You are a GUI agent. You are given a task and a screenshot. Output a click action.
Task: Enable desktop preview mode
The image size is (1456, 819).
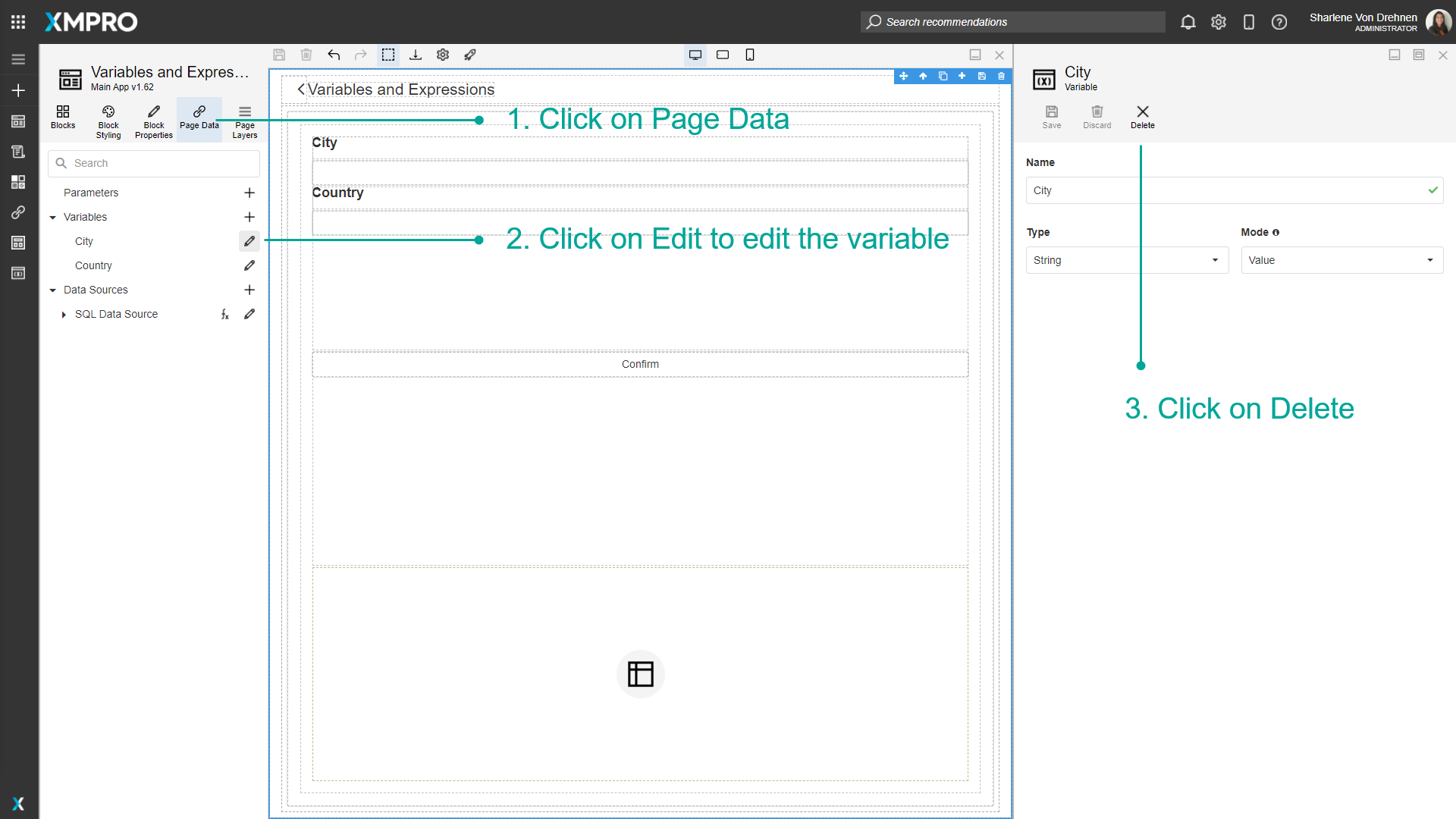tap(695, 55)
